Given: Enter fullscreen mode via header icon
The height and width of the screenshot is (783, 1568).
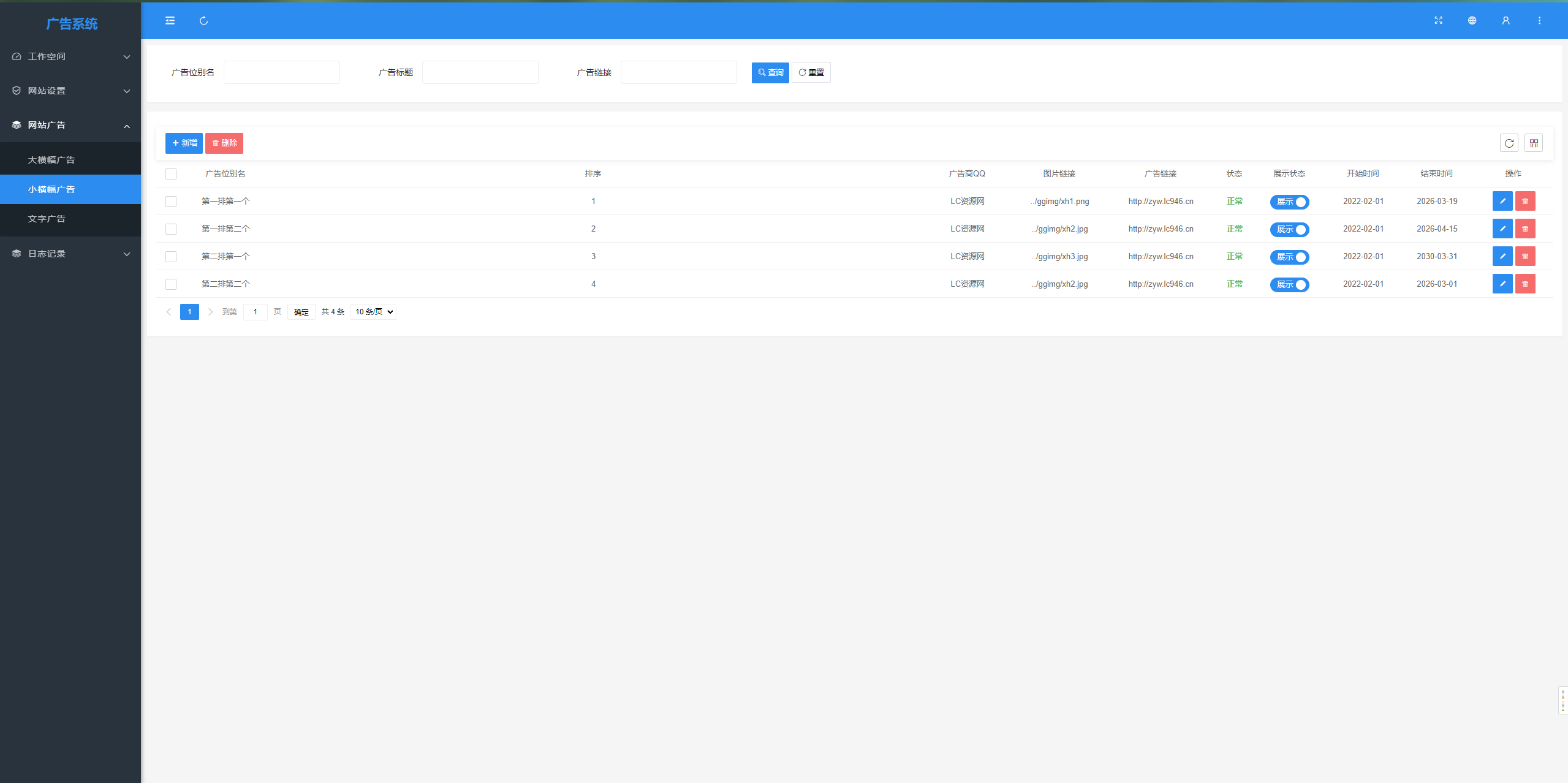Looking at the screenshot, I should 1438,21.
